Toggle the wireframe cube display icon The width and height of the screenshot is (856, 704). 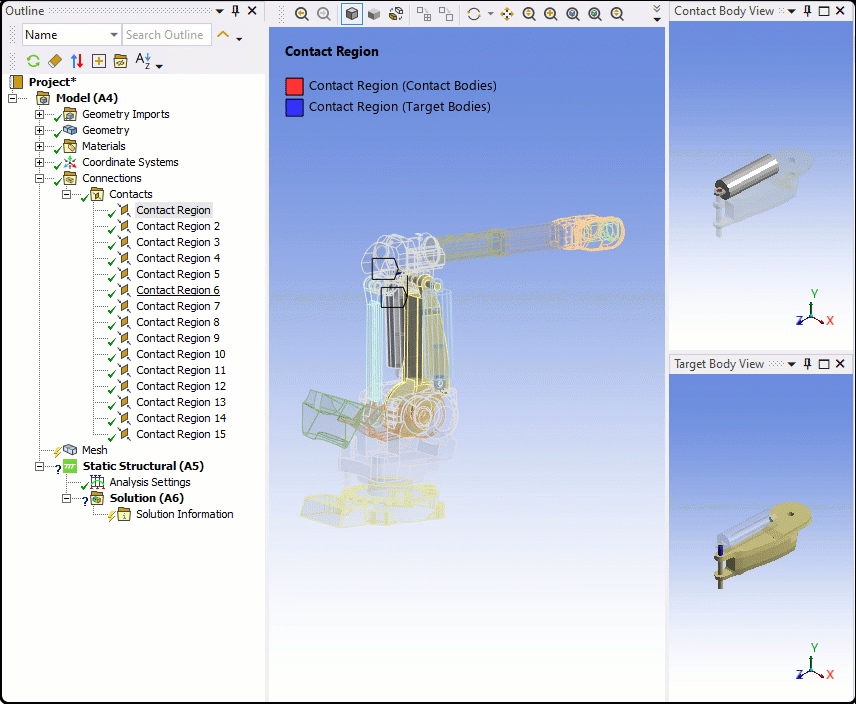[352, 14]
